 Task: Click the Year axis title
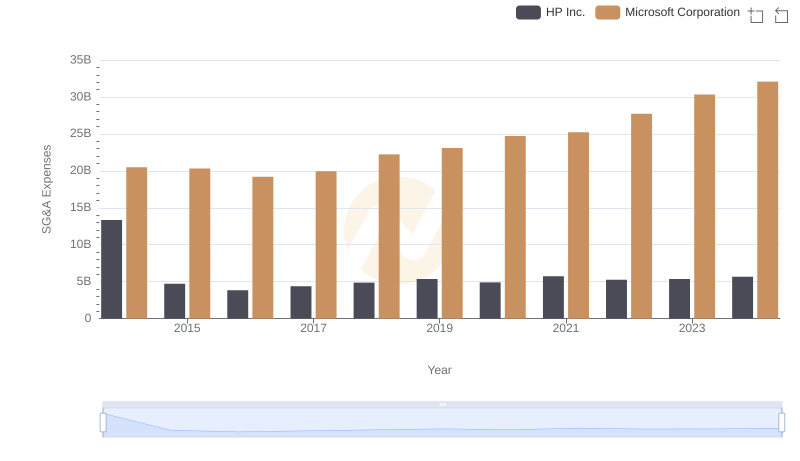pos(439,370)
